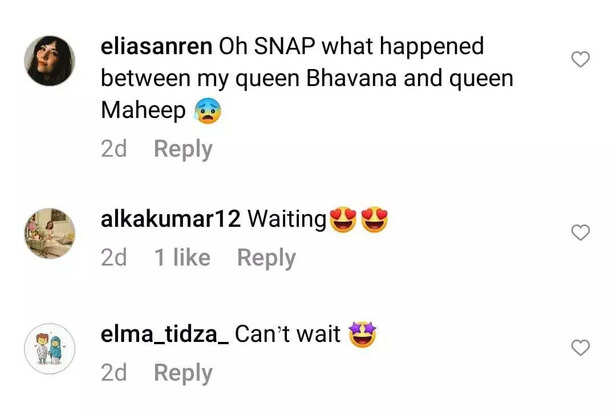616x416 pixels.
Task: Click the fearful face emoji after Maheep
Action: 207,110
